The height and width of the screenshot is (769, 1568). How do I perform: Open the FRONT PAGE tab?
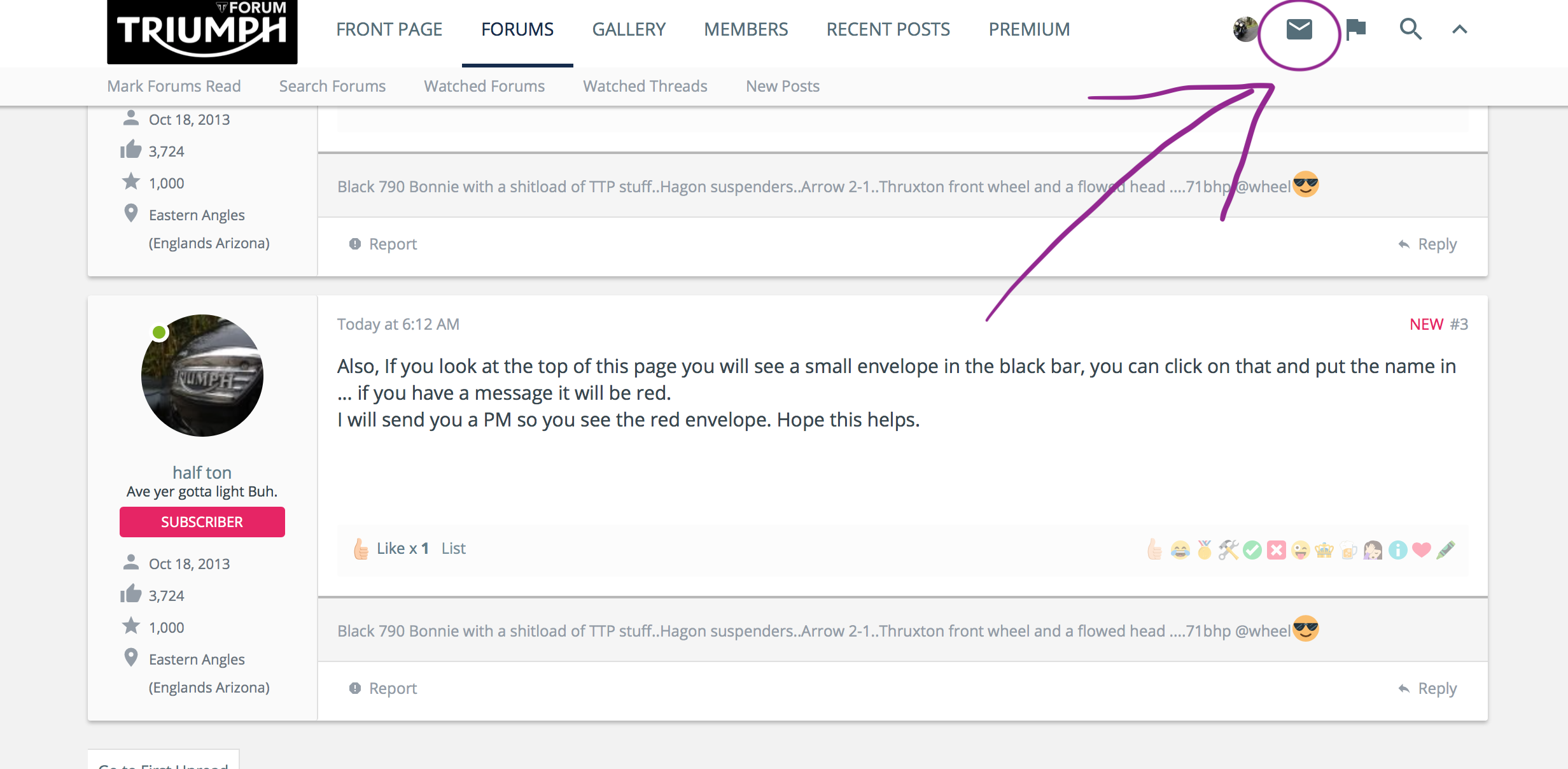pos(389,29)
